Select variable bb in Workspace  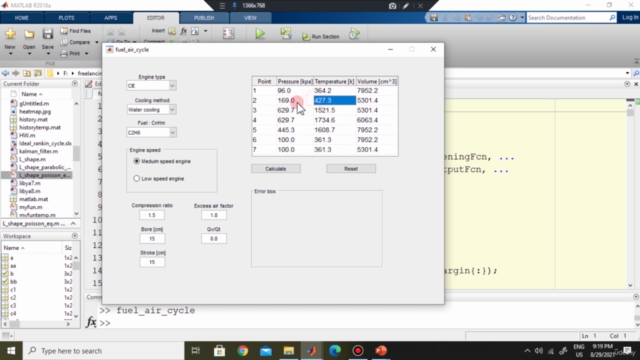click(13, 282)
